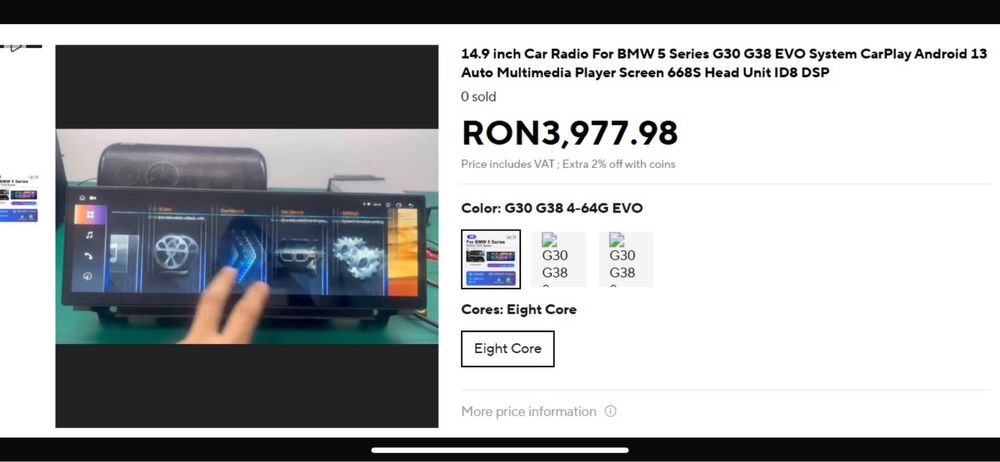The image size is (1000, 462).
Task: Click the info icon beside More price information
Action: point(610,412)
